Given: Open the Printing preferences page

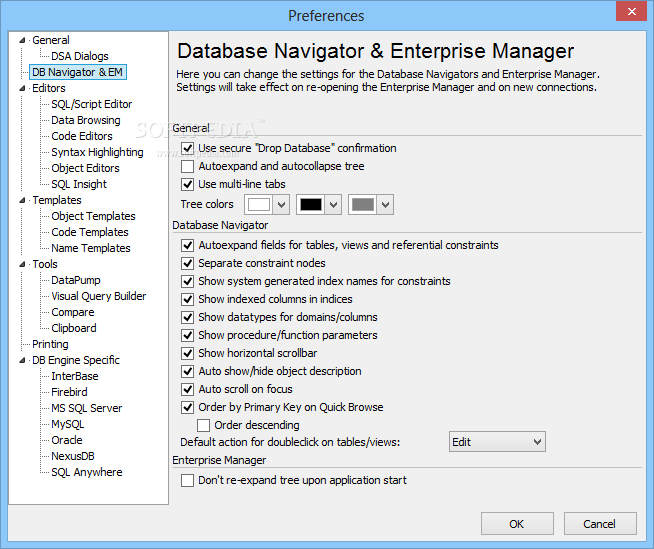Looking at the screenshot, I should tap(50, 344).
